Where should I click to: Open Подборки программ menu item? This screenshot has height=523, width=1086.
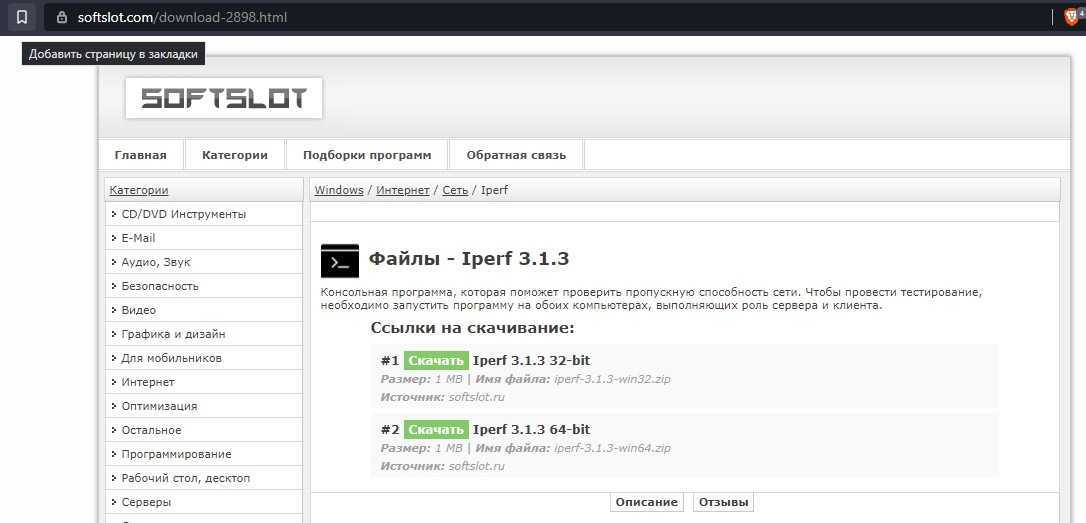coord(367,155)
